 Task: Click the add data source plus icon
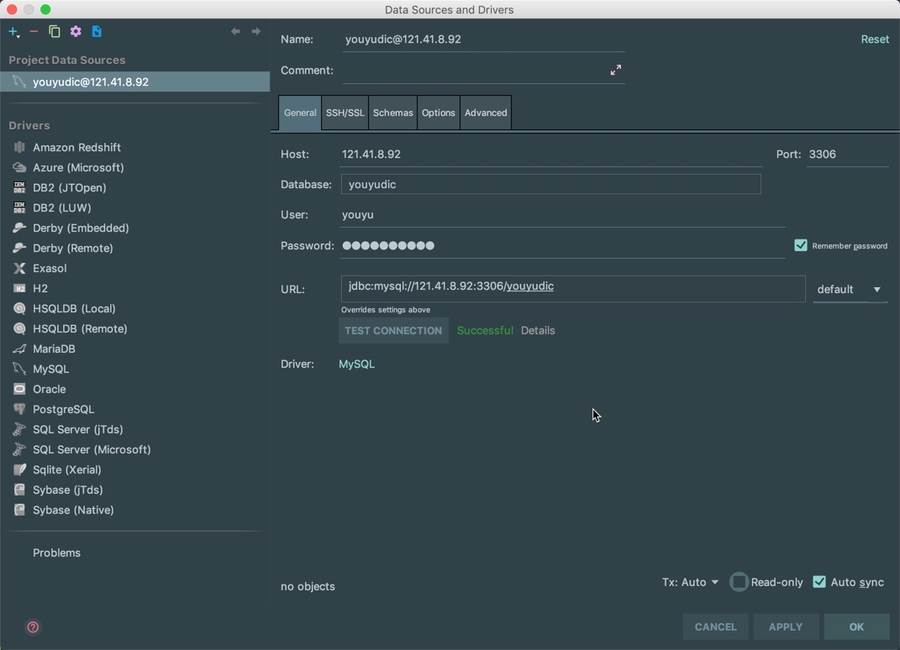click(14, 32)
